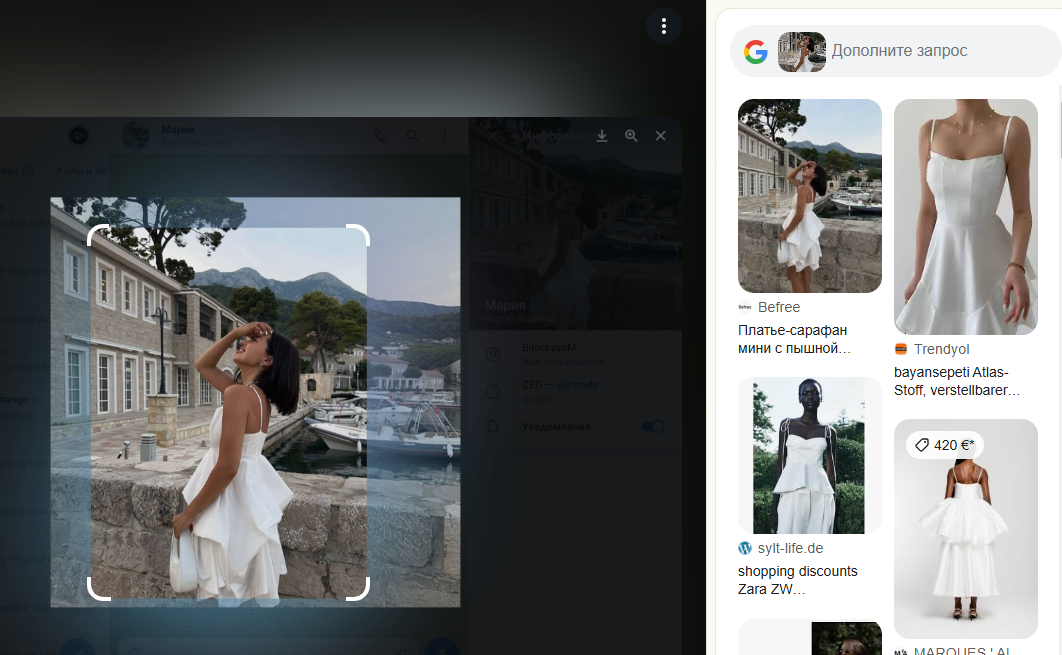Open the "Платье-сарафан мини" result title
The width and height of the screenshot is (1062, 655).
[x=794, y=339]
